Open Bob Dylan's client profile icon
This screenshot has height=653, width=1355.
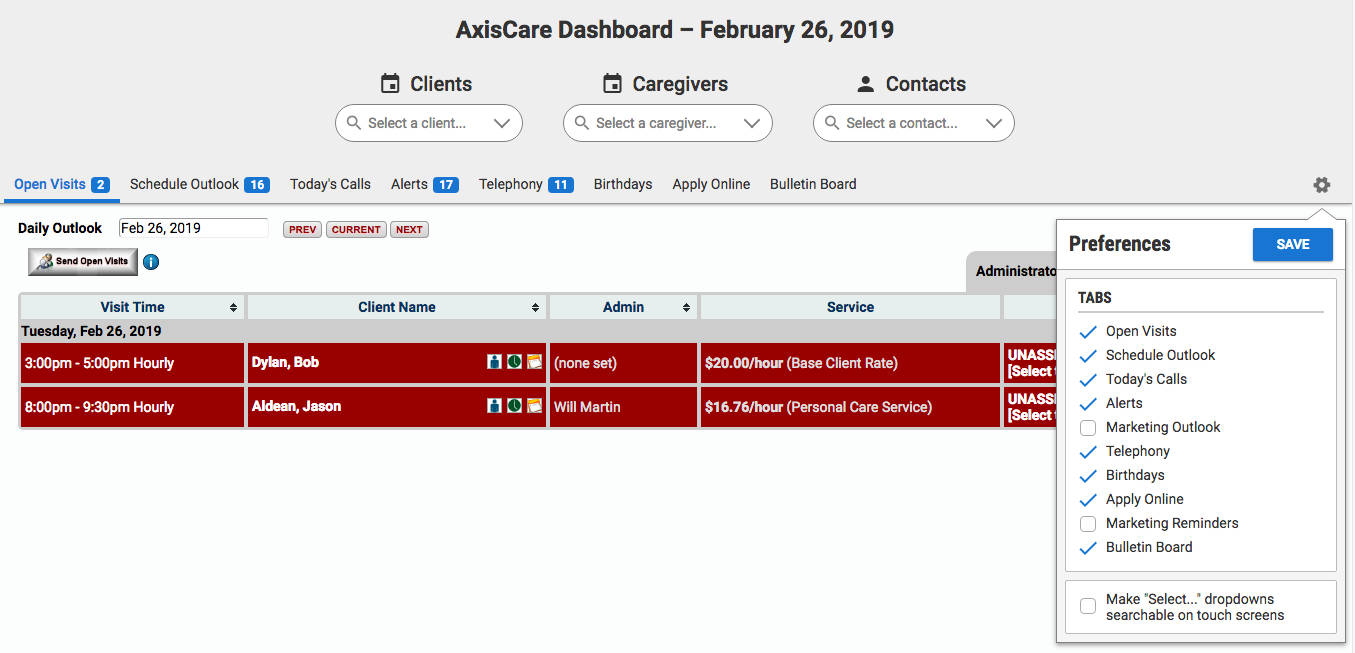[495, 362]
